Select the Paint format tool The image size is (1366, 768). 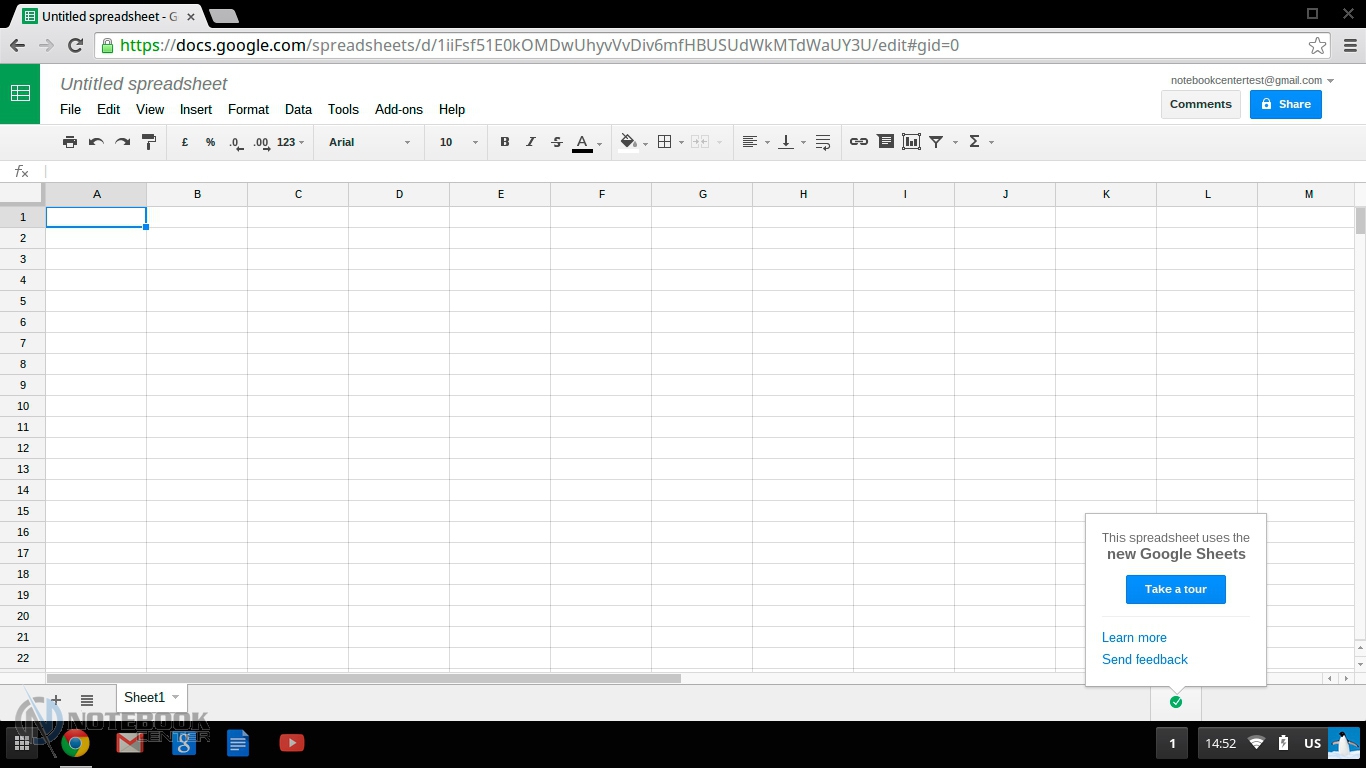[149, 142]
